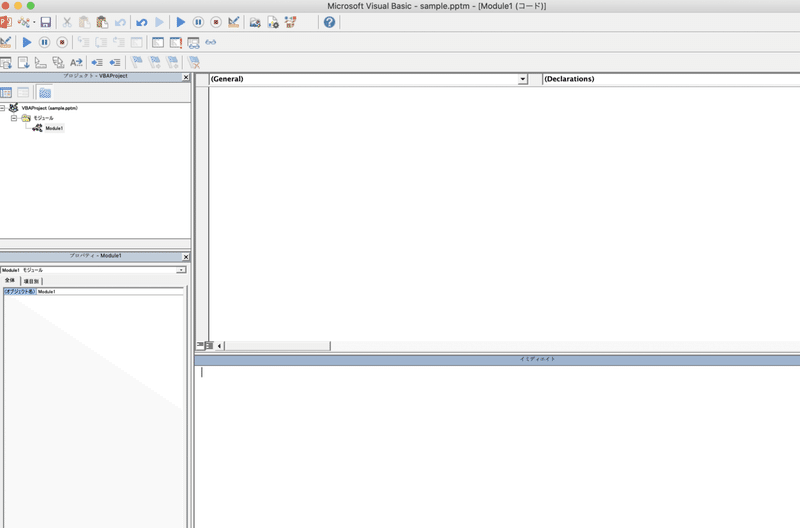
Task: Click the Step Over icon
Action: tap(101, 42)
